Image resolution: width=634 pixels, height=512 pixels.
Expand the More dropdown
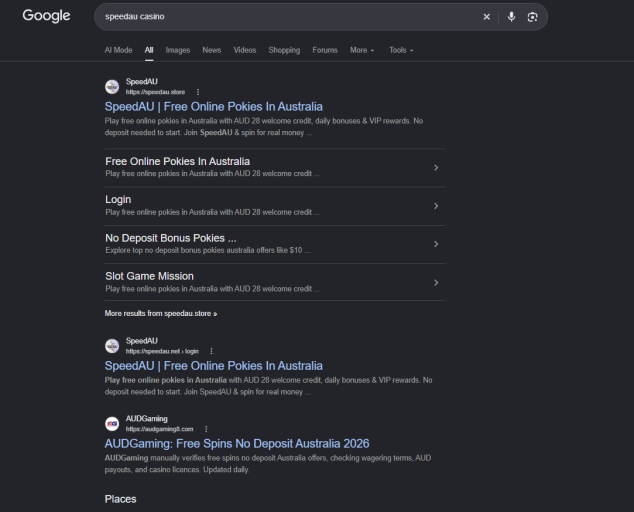point(362,50)
